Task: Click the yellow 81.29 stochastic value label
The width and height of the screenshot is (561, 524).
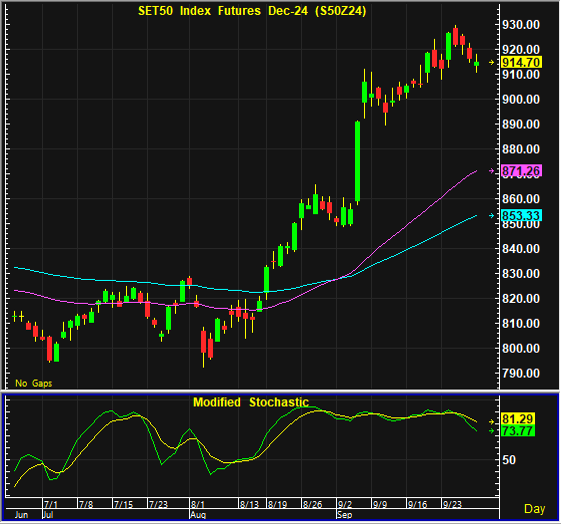Action: coord(518,419)
